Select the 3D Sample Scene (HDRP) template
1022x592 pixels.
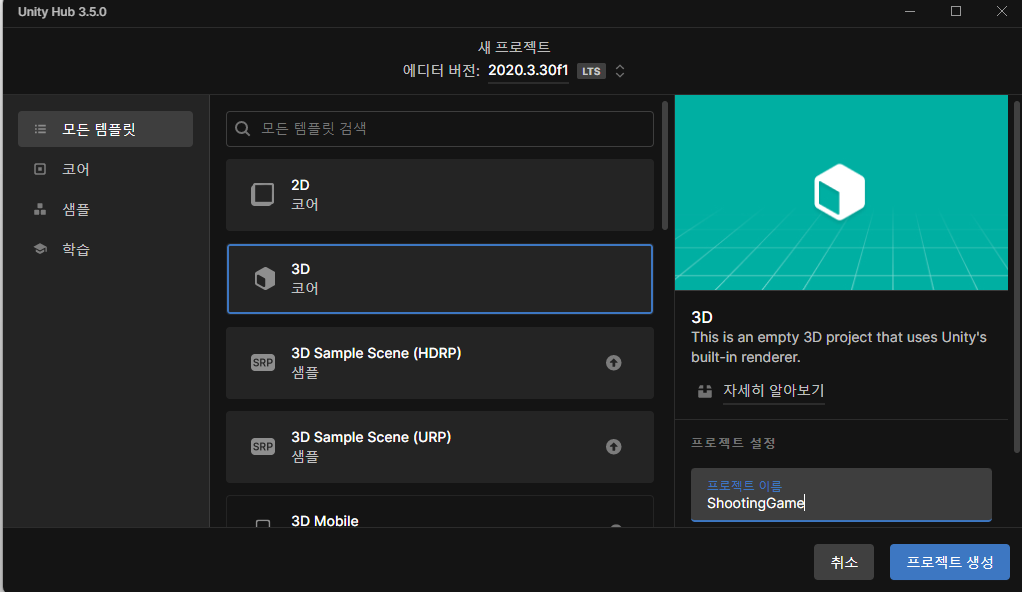pos(440,363)
